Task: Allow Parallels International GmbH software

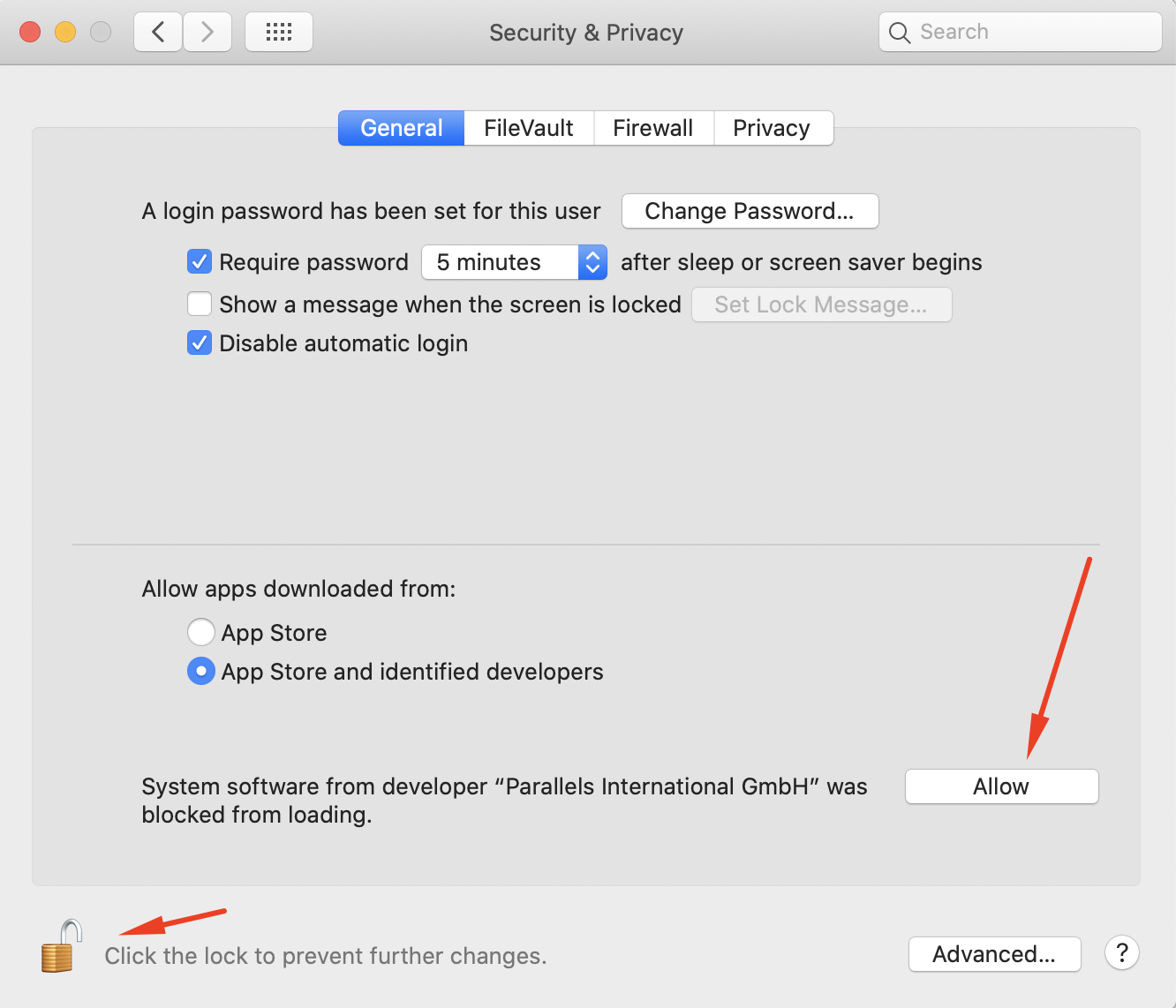Action: click(x=1001, y=786)
